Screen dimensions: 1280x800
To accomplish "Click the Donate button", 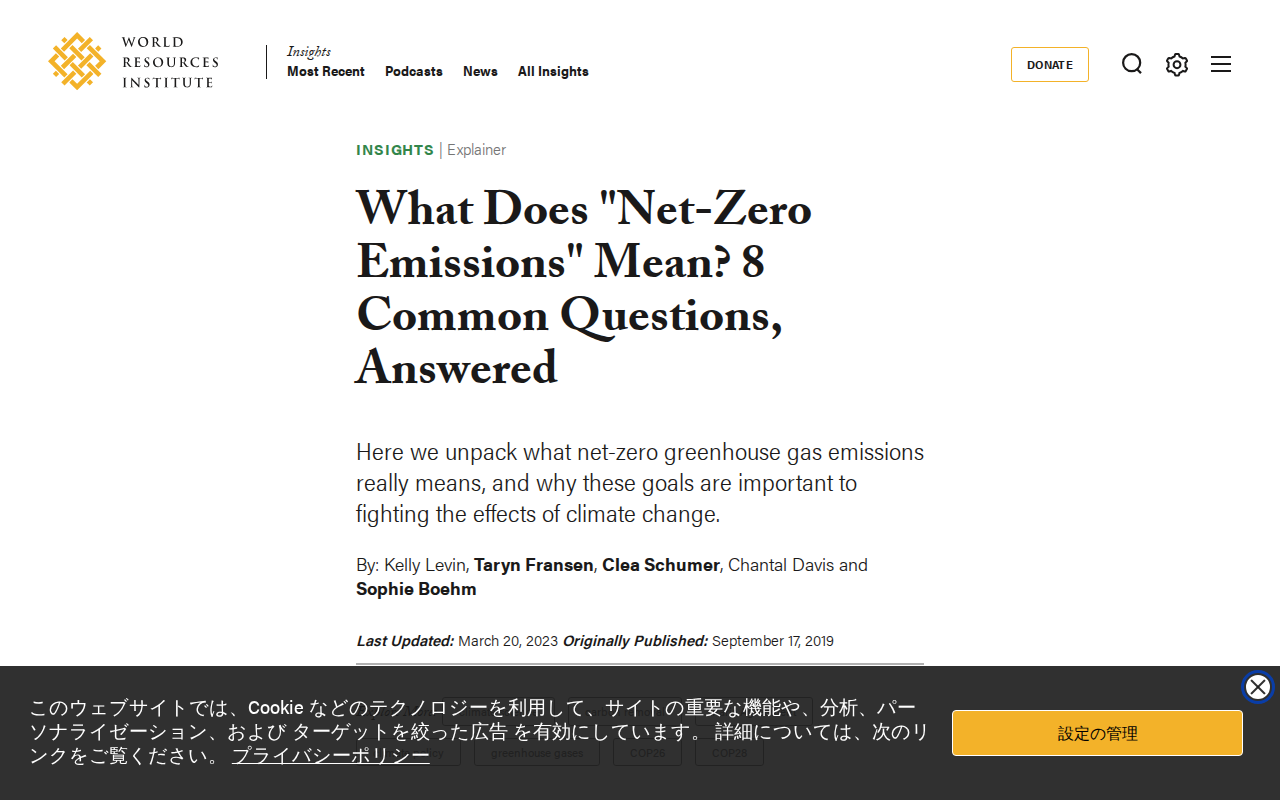I will click(1050, 64).
